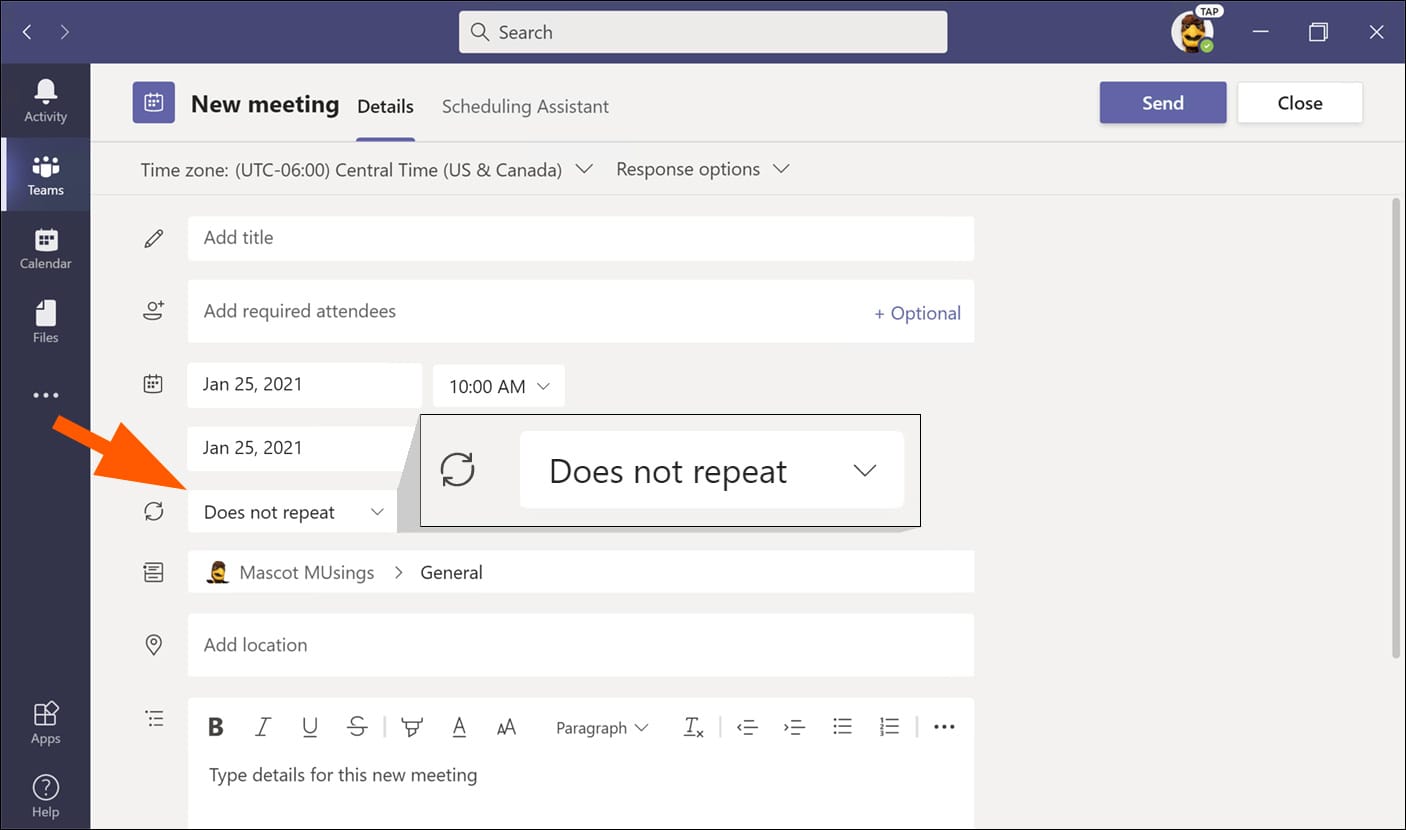Switch to the Scheduling Assistant tab

coord(525,106)
